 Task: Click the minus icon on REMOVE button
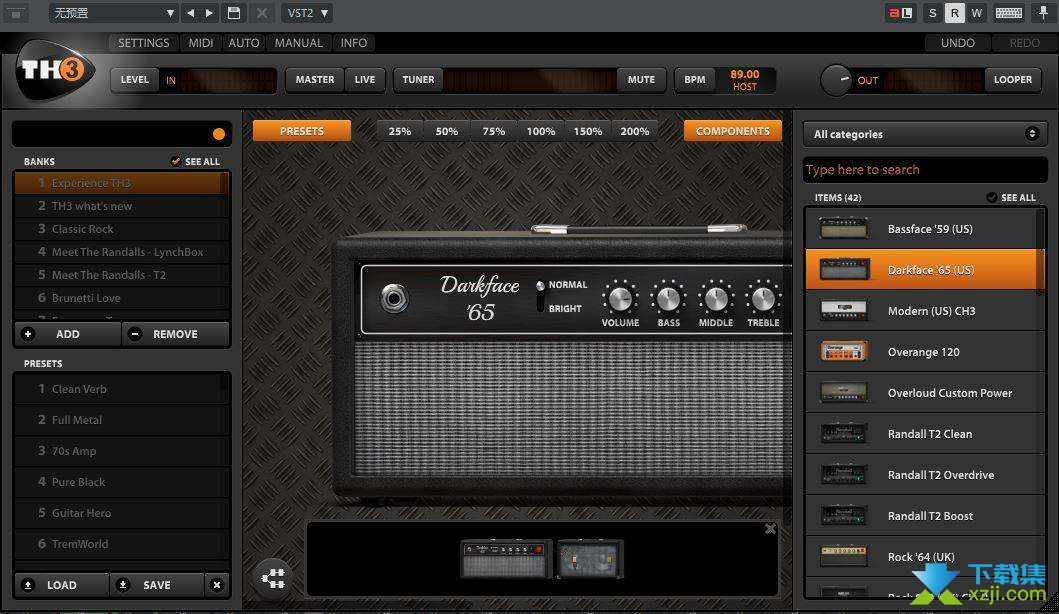pos(135,334)
